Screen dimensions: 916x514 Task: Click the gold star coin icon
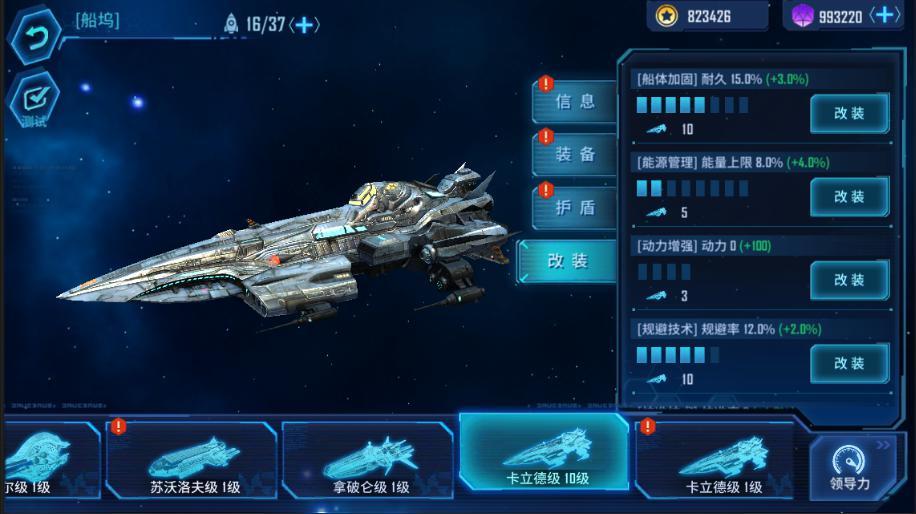(x=667, y=16)
